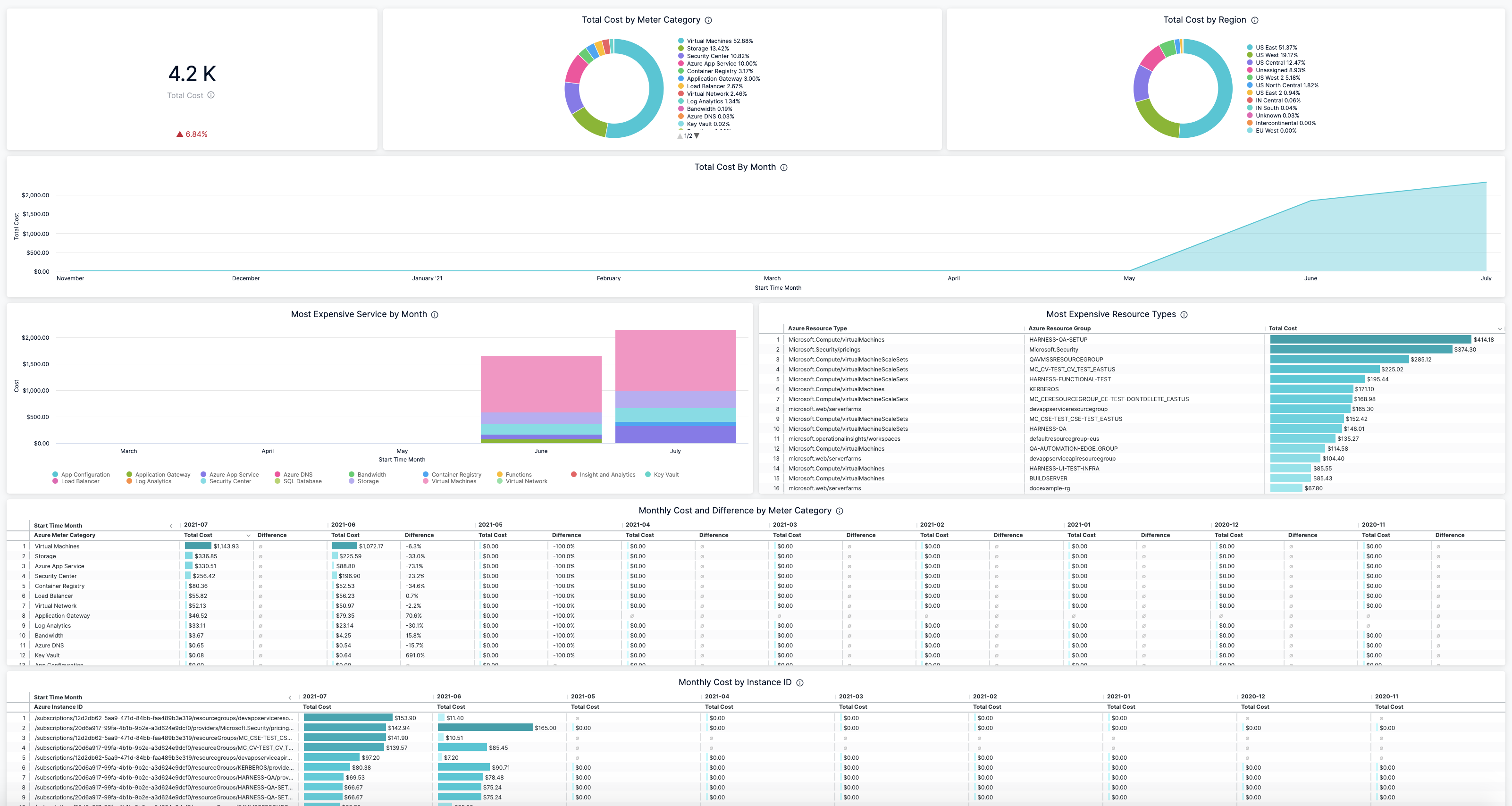
Task: Click info icon next to Total Cost by Region
Action: pos(1254,20)
